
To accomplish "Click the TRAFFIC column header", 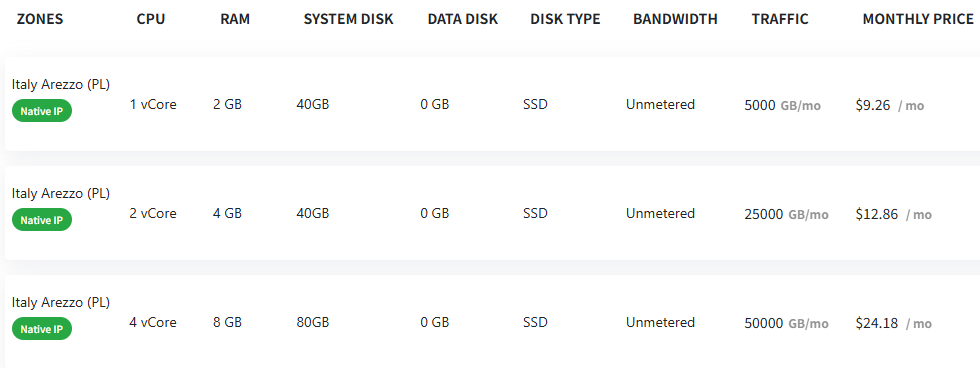I will (x=780, y=19).
